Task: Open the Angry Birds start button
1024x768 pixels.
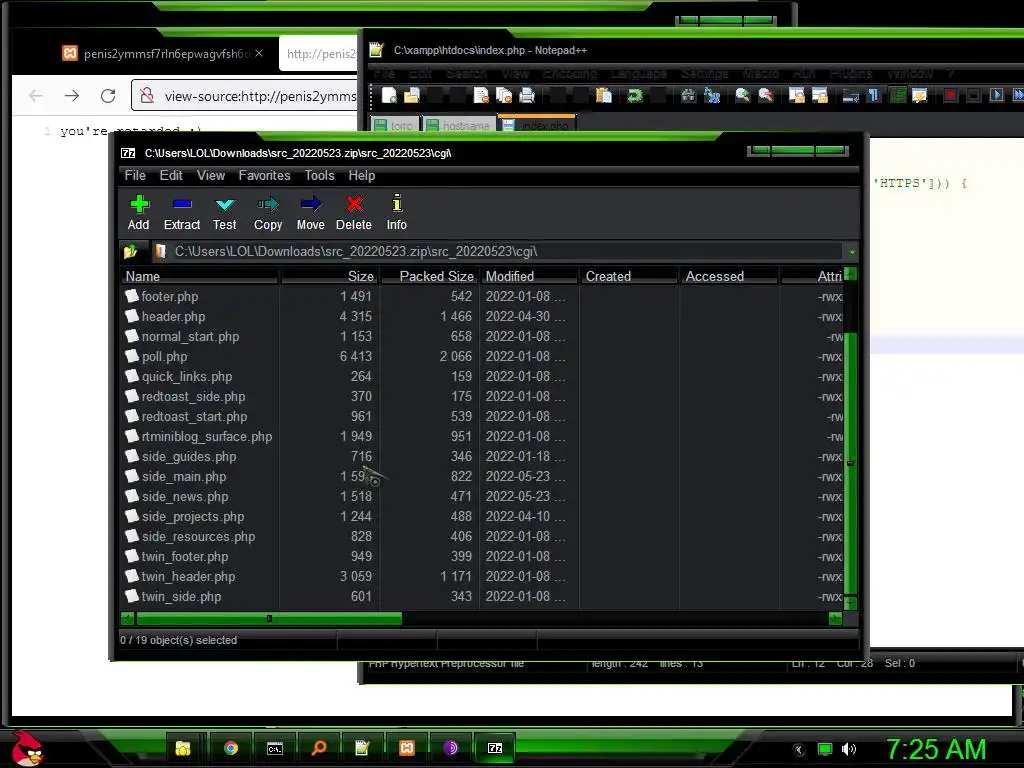Action: click(26, 747)
